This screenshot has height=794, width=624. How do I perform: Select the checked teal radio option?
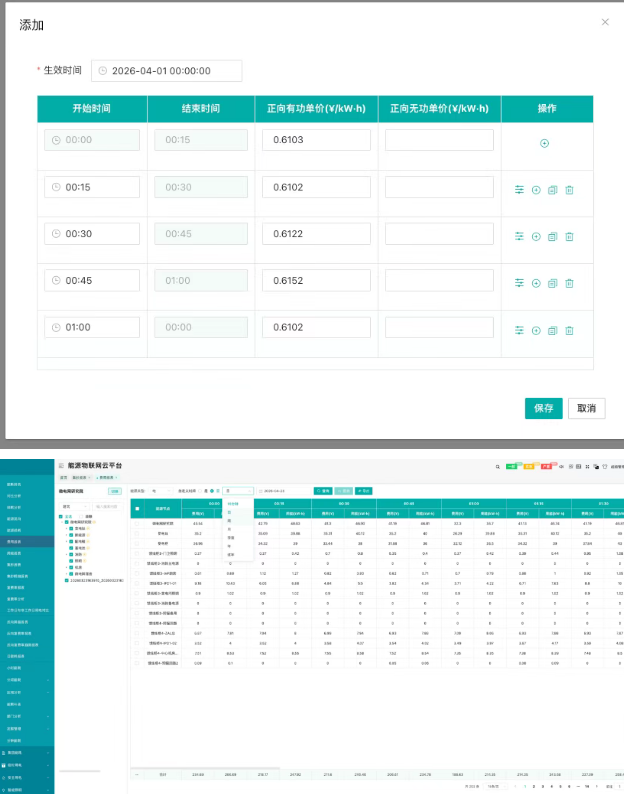coord(212,491)
